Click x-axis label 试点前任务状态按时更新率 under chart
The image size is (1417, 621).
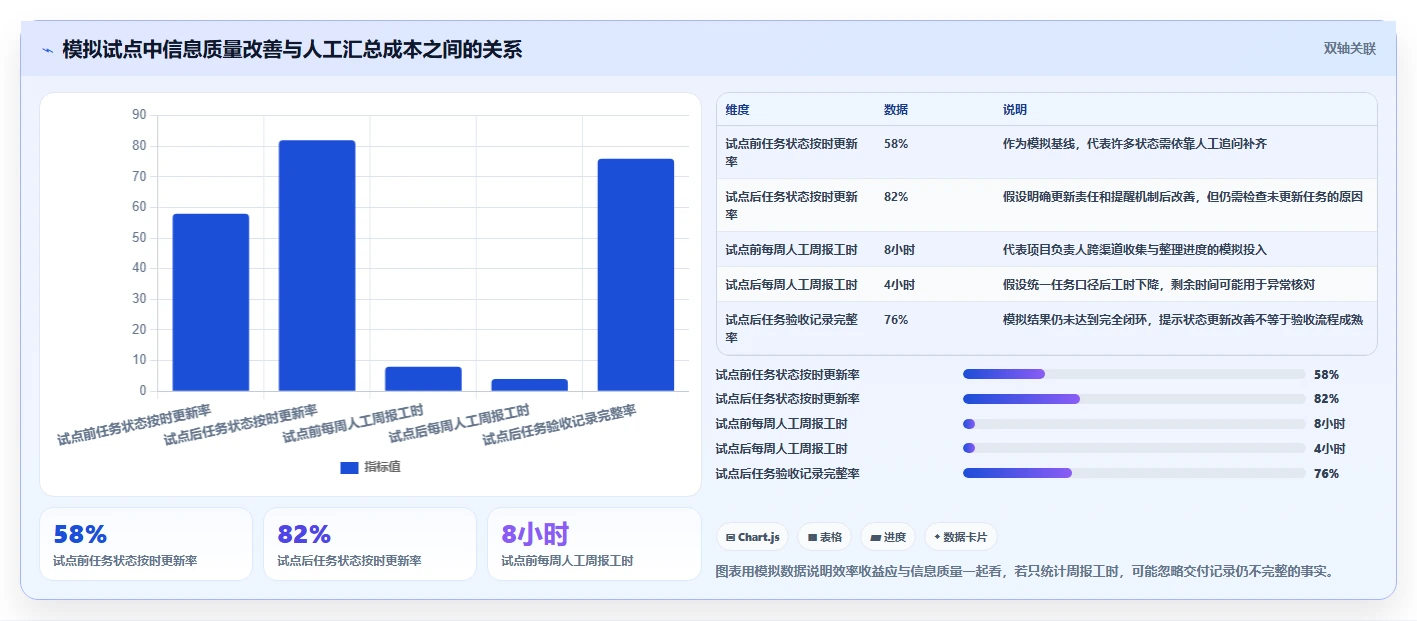[134, 425]
